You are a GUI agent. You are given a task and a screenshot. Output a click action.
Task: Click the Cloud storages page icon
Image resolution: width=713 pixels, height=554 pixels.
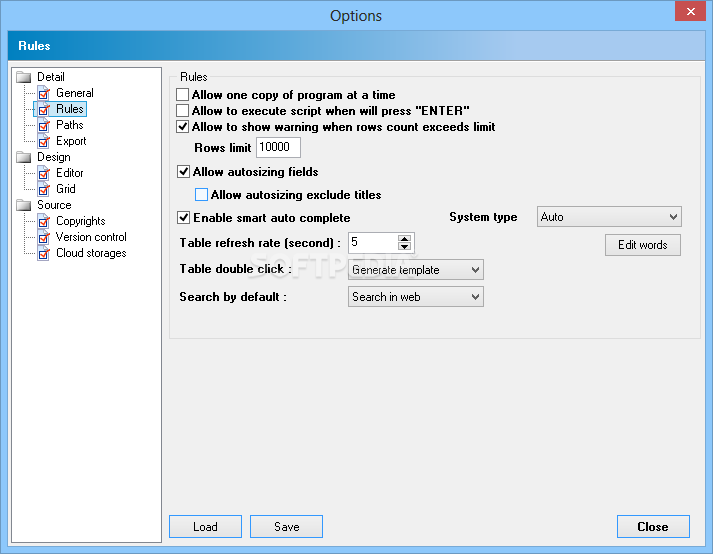tap(44, 253)
